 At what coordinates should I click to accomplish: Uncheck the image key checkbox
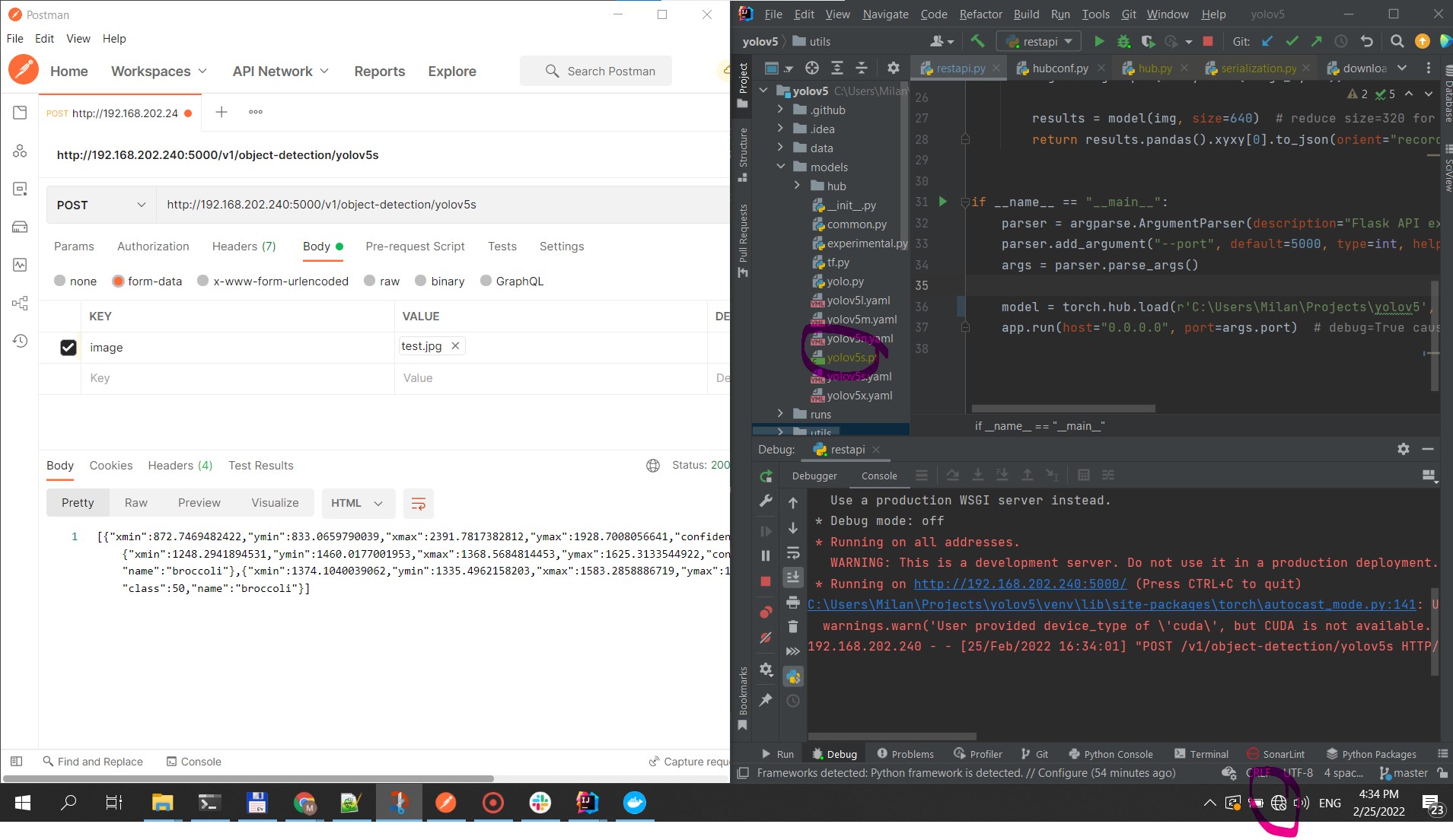(69, 348)
